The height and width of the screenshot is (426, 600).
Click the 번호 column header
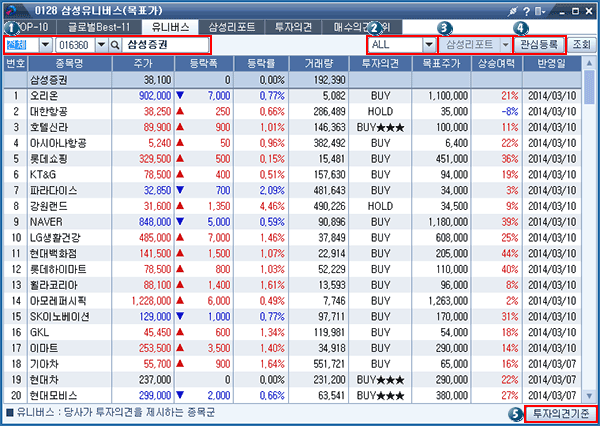click(16, 64)
